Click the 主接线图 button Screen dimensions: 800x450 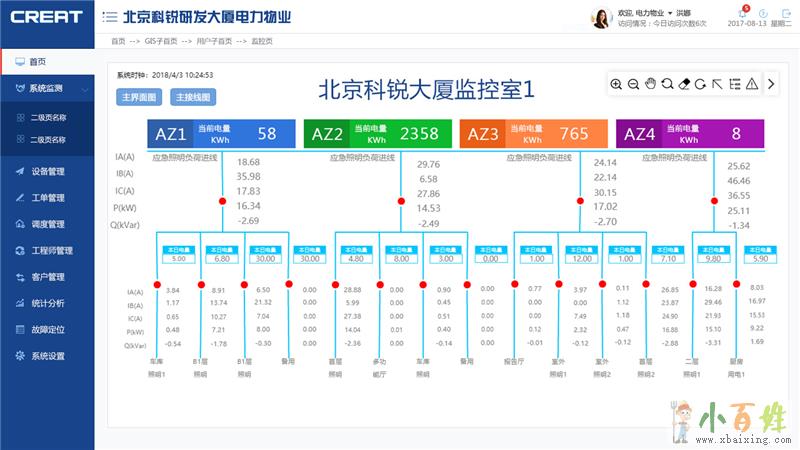[x=193, y=98]
